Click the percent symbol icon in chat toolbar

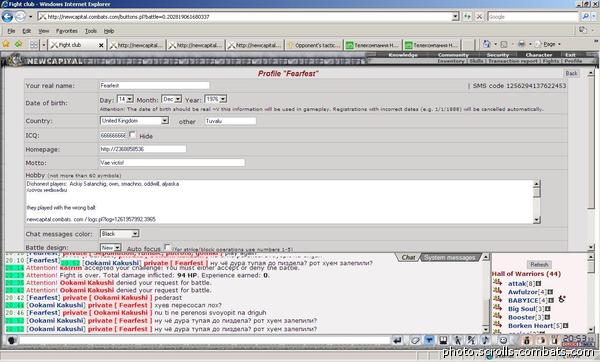(471, 340)
